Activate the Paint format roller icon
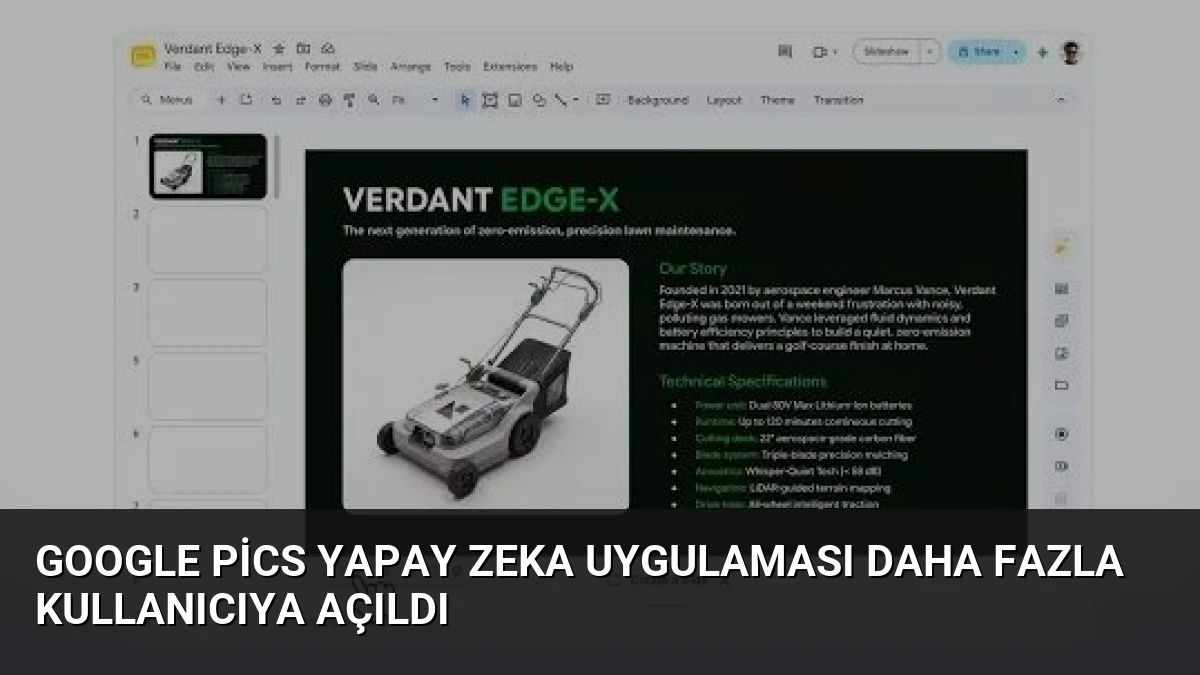Image resolution: width=1200 pixels, height=675 pixels. pyautogui.click(x=349, y=100)
